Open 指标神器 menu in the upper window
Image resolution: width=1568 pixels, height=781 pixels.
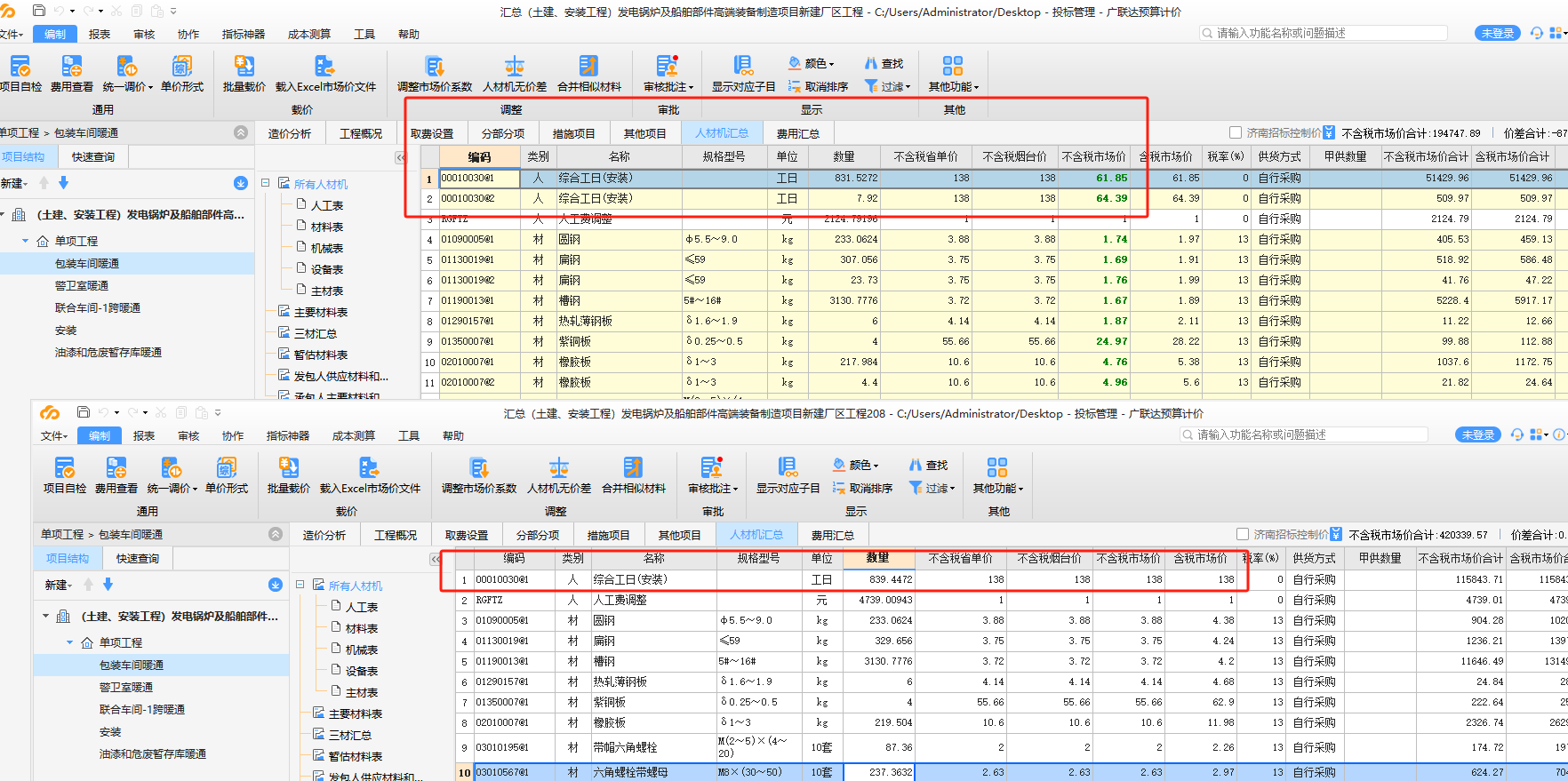click(244, 35)
